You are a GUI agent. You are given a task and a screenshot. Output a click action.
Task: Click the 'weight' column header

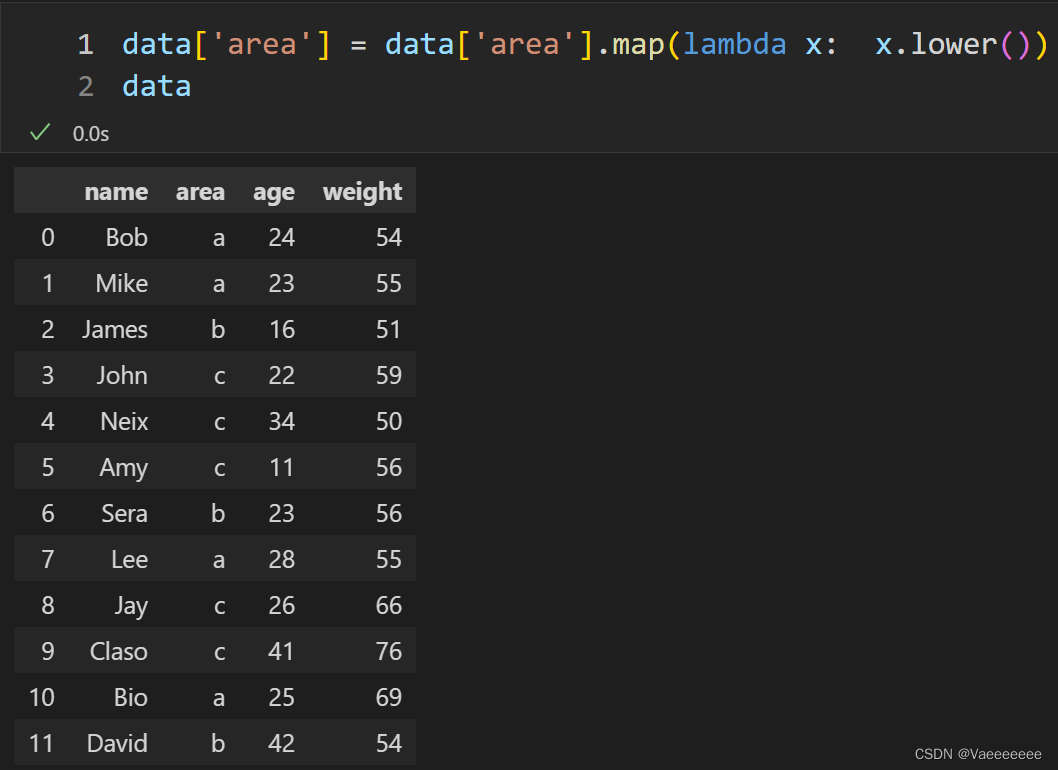362,192
